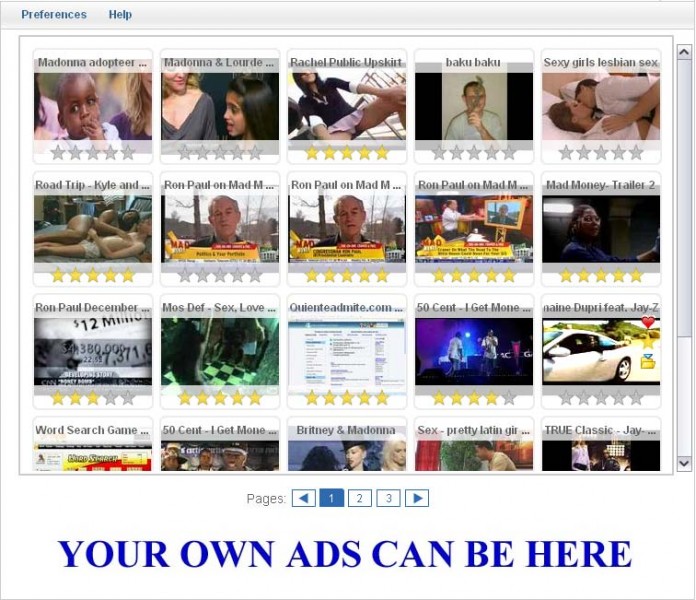Open the Help menu

point(120,15)
